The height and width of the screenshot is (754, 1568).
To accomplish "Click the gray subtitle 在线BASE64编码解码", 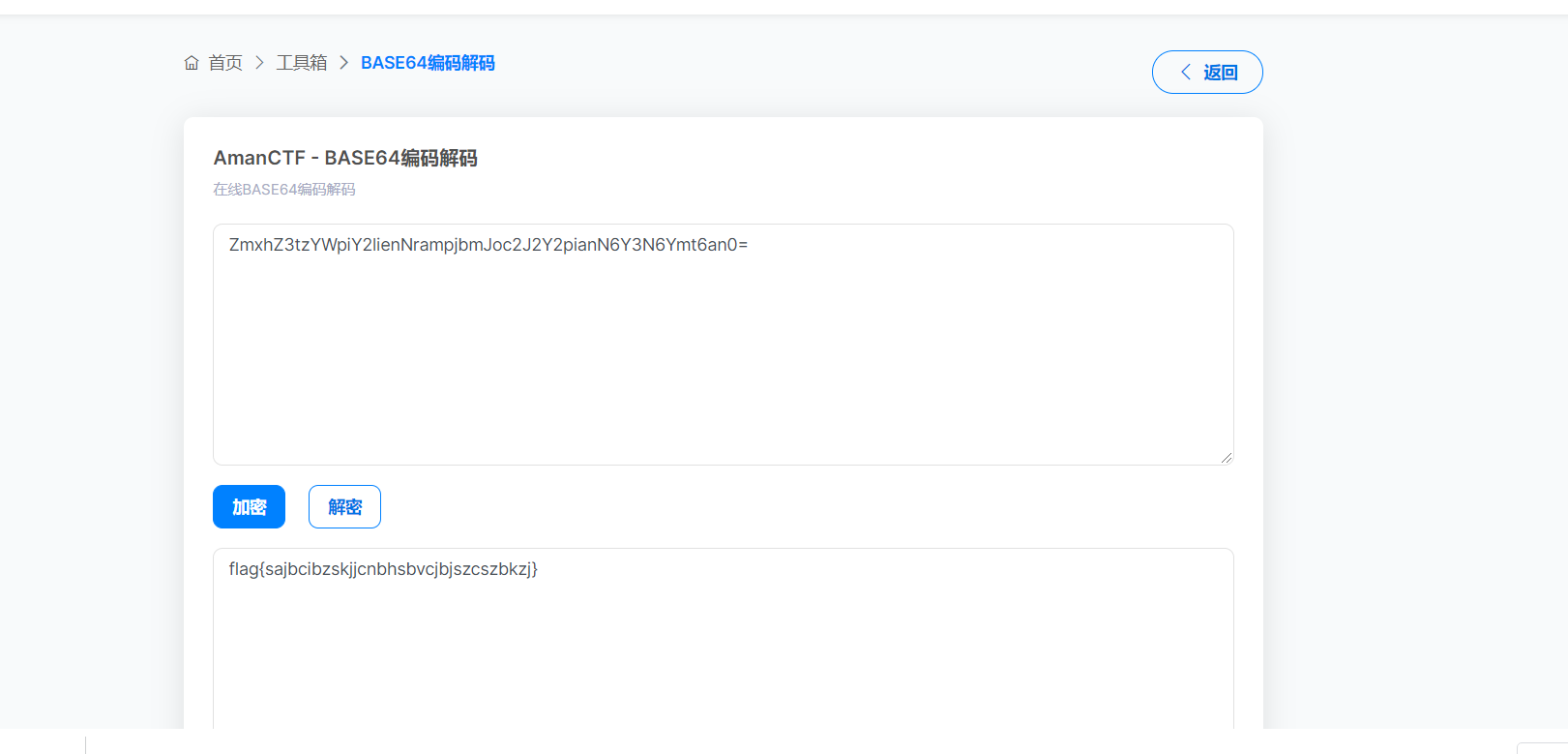I will point(284,190).
